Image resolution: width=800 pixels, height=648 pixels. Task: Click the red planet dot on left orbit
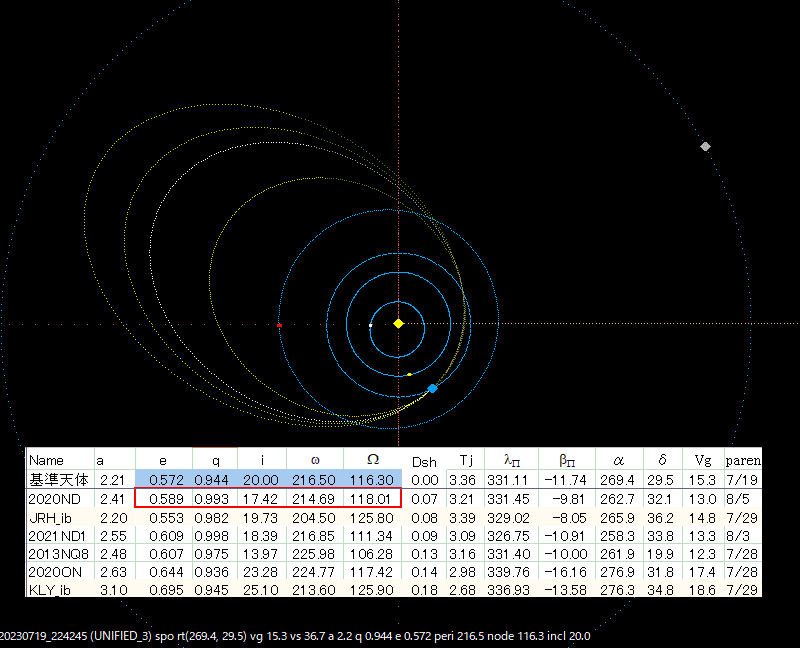pyautogui.click(x=279, y=325)
